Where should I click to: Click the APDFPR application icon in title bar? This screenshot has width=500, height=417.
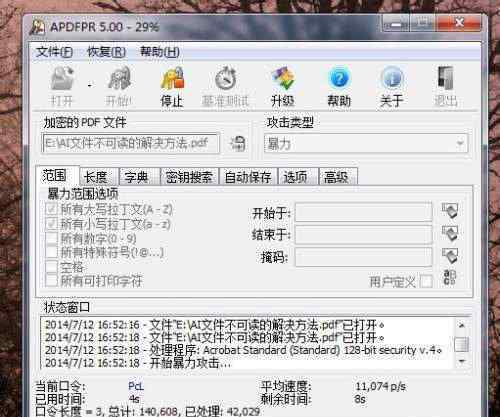pos(37,27)
